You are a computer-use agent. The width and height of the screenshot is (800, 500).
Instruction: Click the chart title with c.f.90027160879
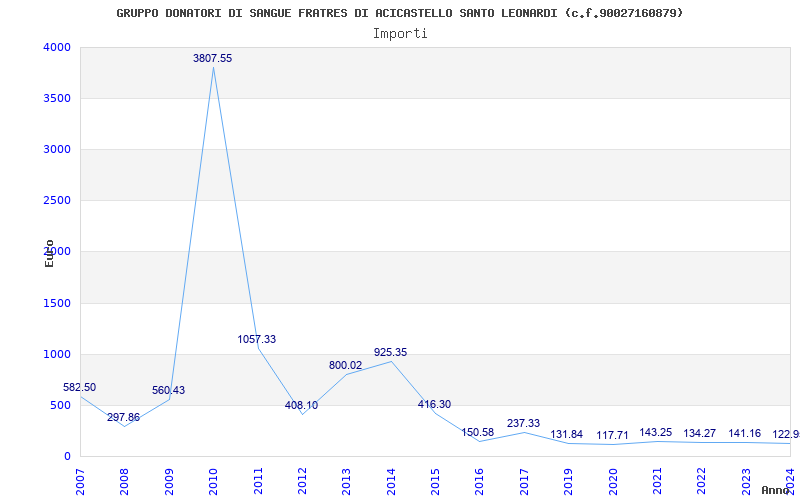click(399, 13)
